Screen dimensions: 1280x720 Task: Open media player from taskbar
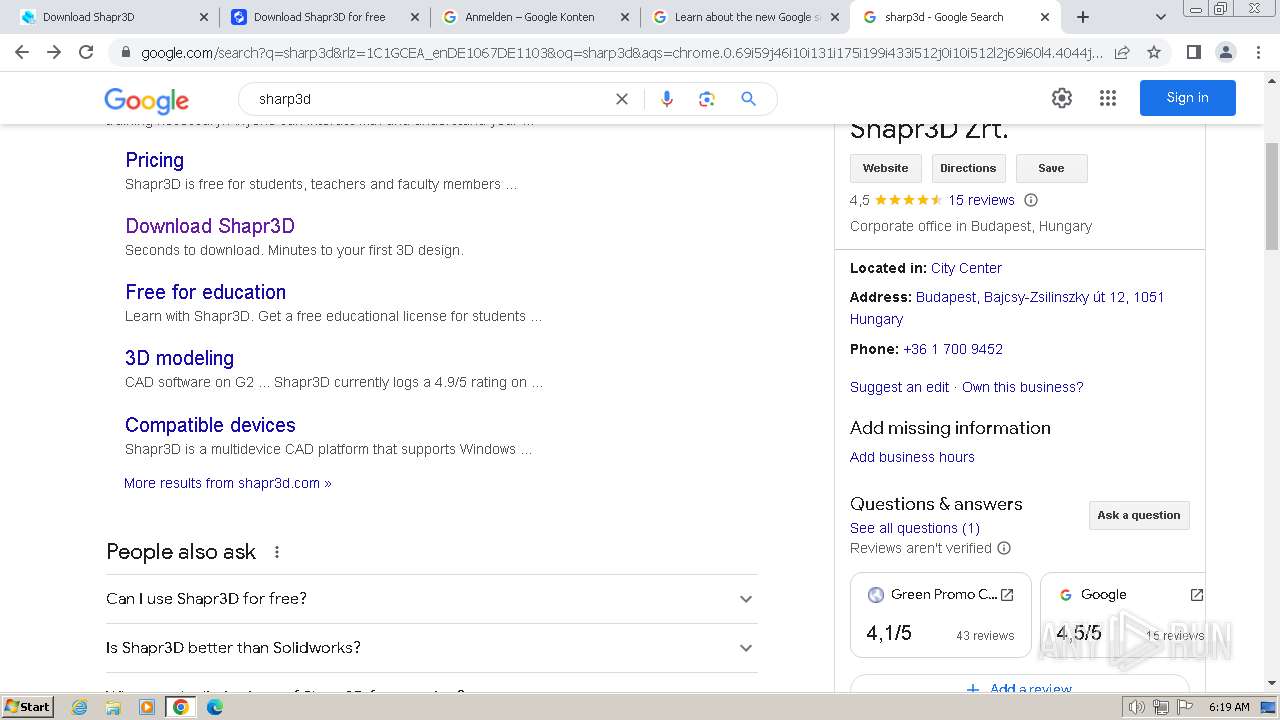(147, 707)
